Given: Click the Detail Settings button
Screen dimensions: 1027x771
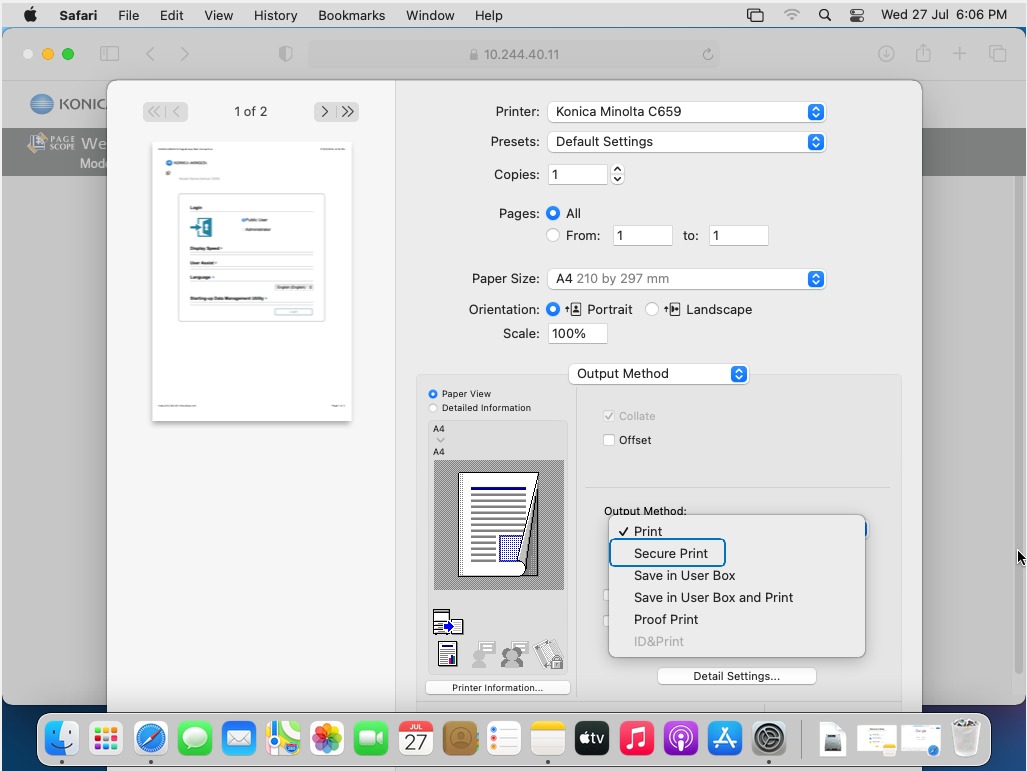Looking at the screenshot, I should click(736, 677).
